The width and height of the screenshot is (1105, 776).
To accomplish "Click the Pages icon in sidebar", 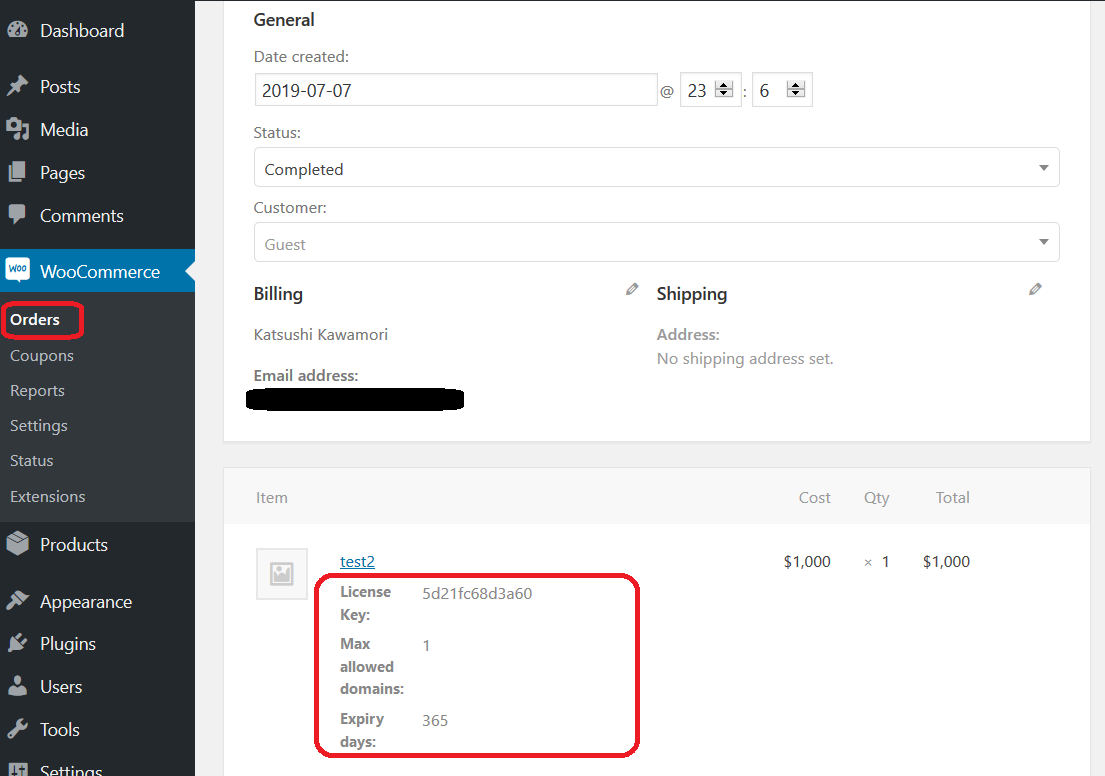I will click(x=18, y=172).
